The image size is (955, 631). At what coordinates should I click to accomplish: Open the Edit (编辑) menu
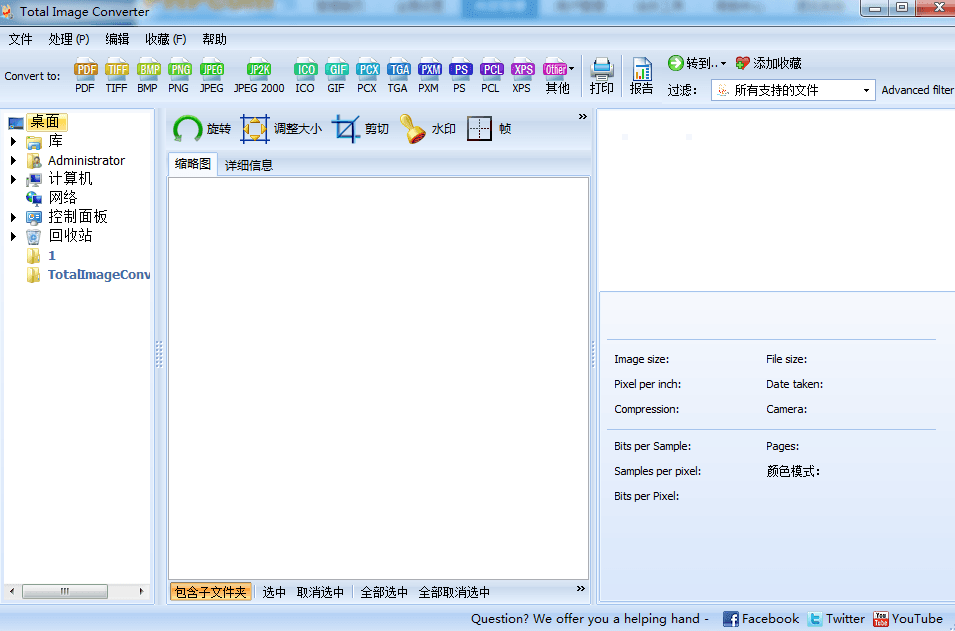coord(117,40)
